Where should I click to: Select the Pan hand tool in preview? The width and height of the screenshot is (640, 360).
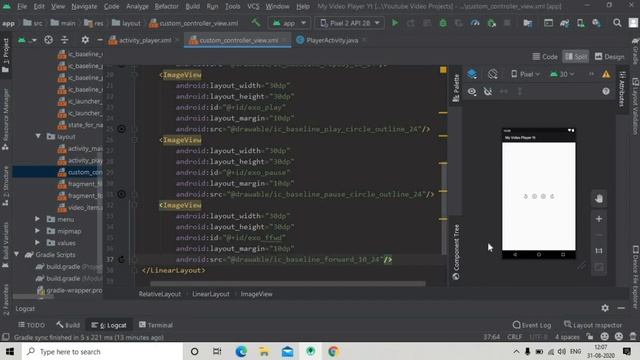[x=599, y=199]
